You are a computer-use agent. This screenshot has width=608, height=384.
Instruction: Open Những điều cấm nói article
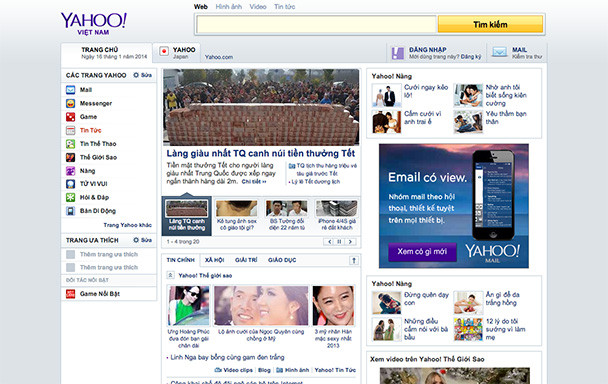pos(426,329)
